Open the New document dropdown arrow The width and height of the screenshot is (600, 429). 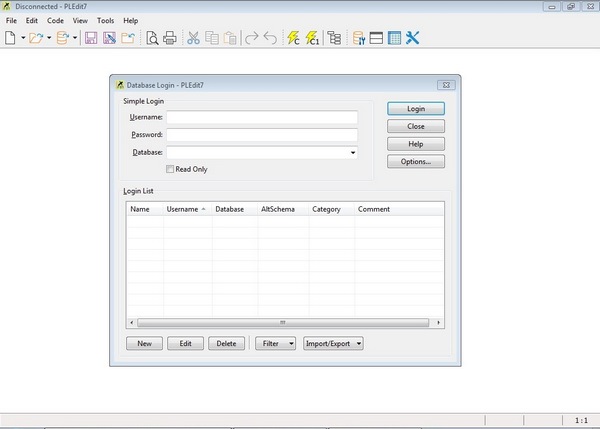point(23,38)
